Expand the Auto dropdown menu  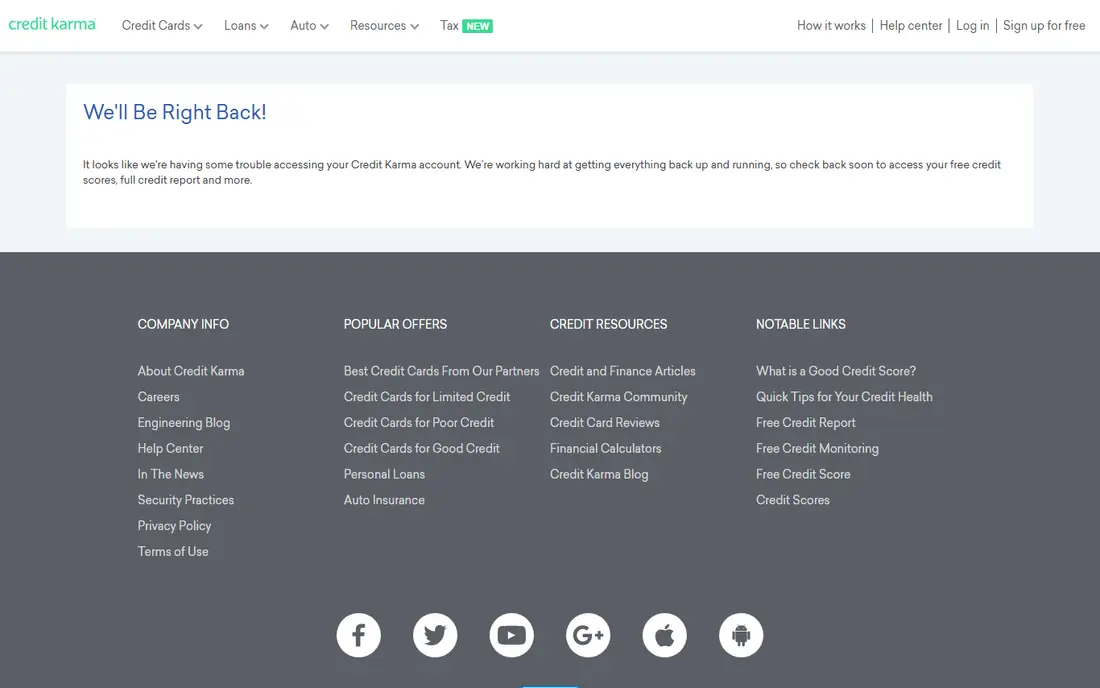pos(309,26)
